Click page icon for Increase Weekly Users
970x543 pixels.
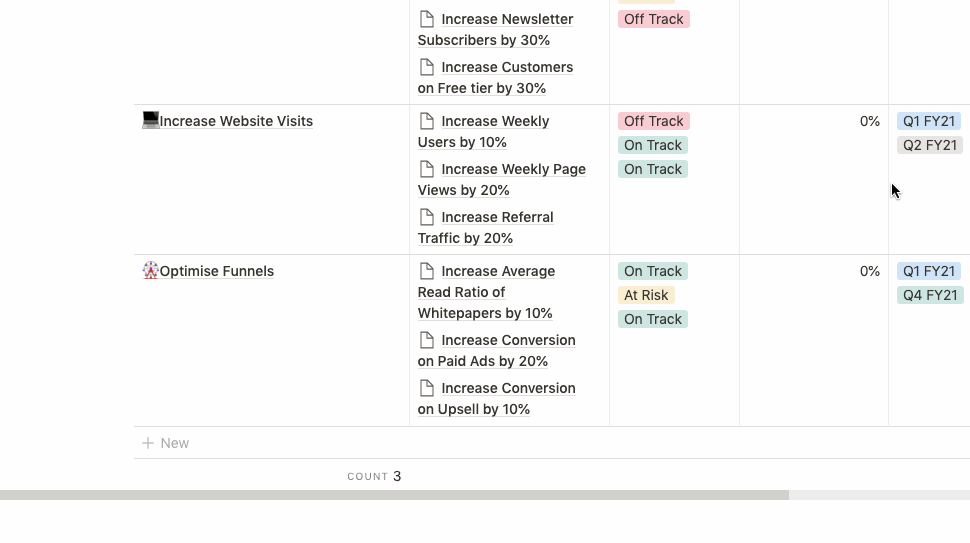tap(427, 121)
